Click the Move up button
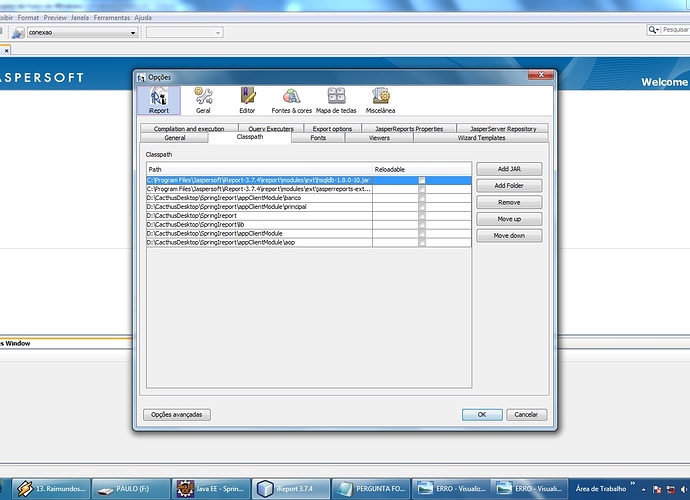 coord(509,219)
